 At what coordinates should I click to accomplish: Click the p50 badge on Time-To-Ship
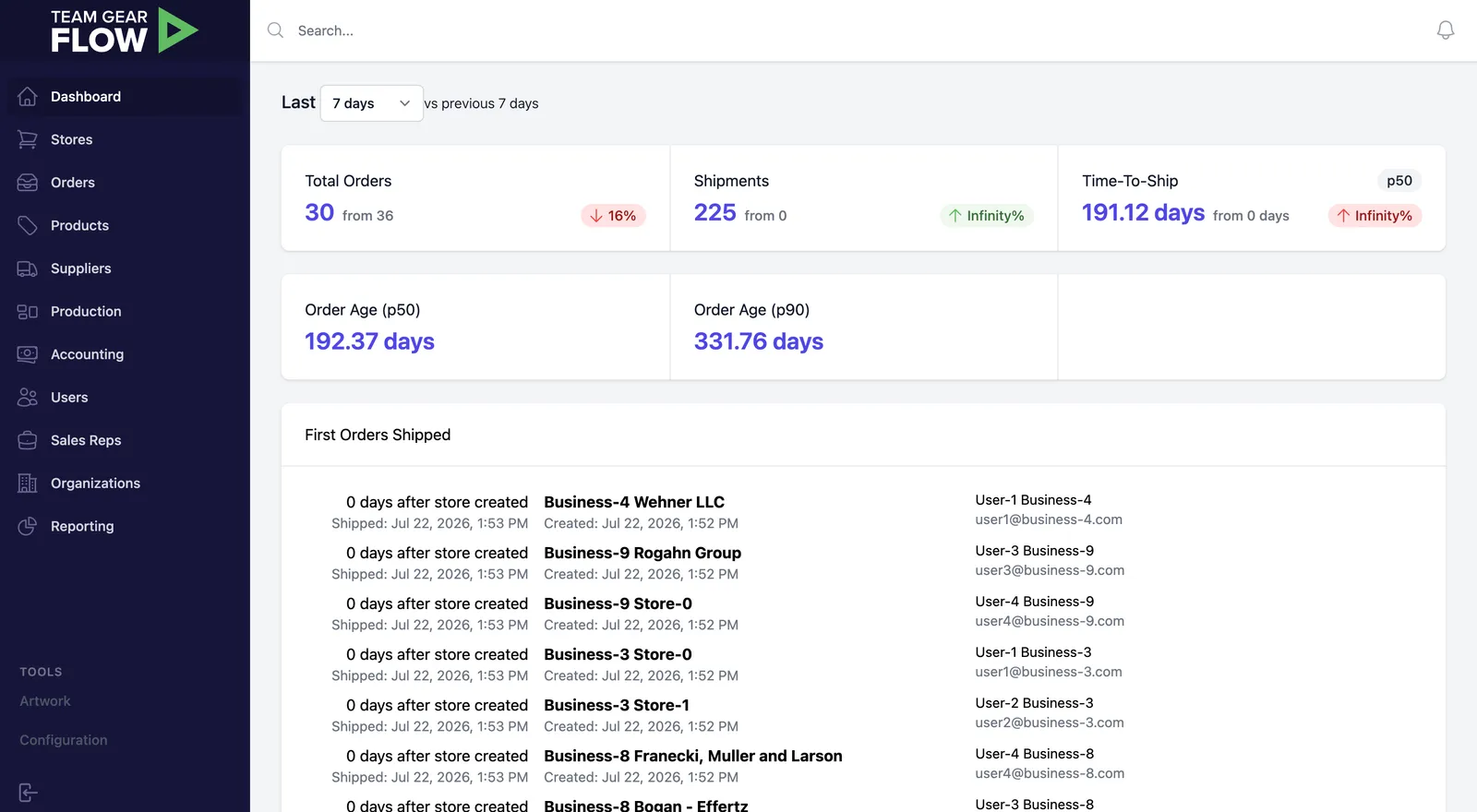pyautogui.click(x=1399, y=181)
